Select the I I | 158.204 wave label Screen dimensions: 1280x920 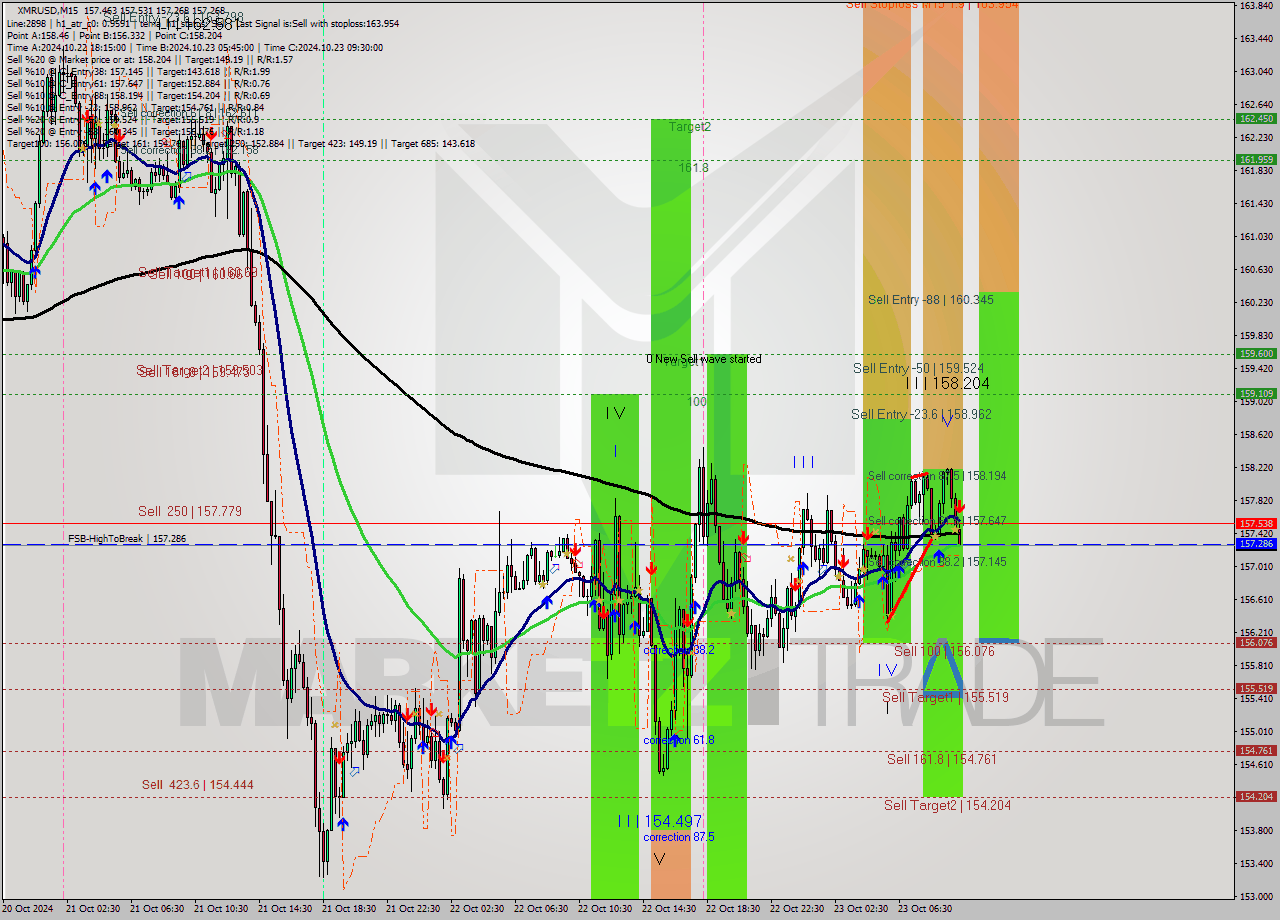click(x=947, y=383)
